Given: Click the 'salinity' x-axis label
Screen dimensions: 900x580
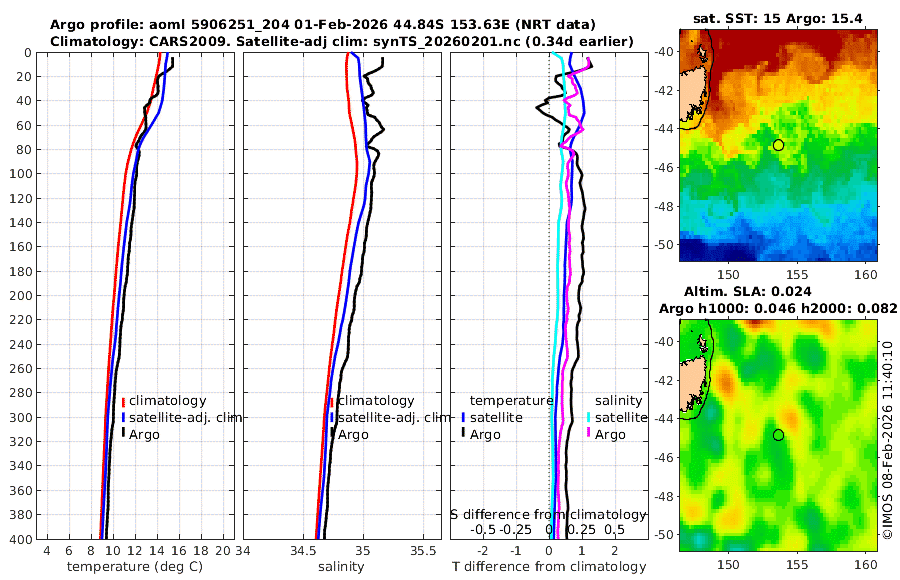Looking at the screenshot, I should [341, 567].
